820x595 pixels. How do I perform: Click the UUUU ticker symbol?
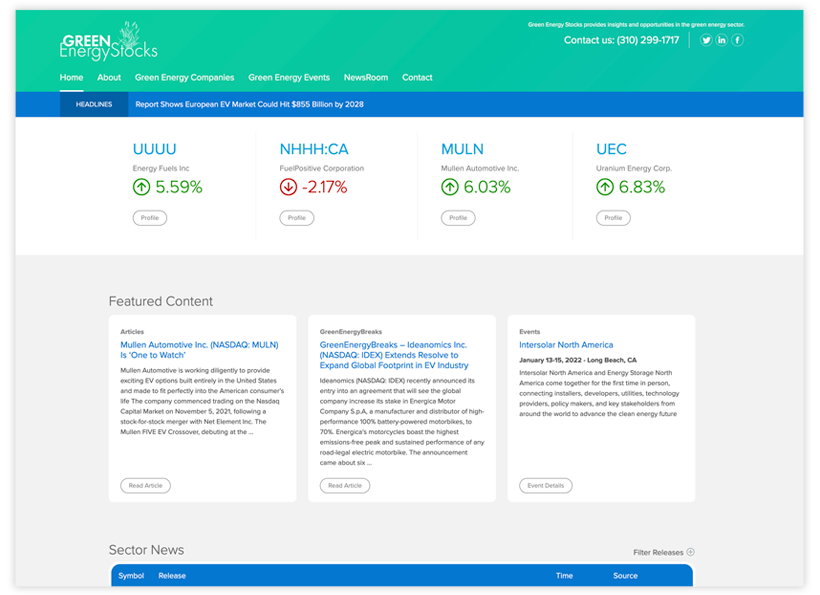(154, 149)
